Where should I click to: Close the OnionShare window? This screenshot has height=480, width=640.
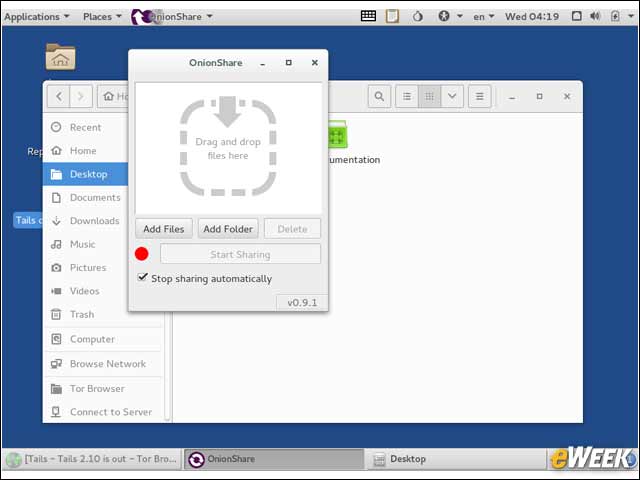[314, 62]
